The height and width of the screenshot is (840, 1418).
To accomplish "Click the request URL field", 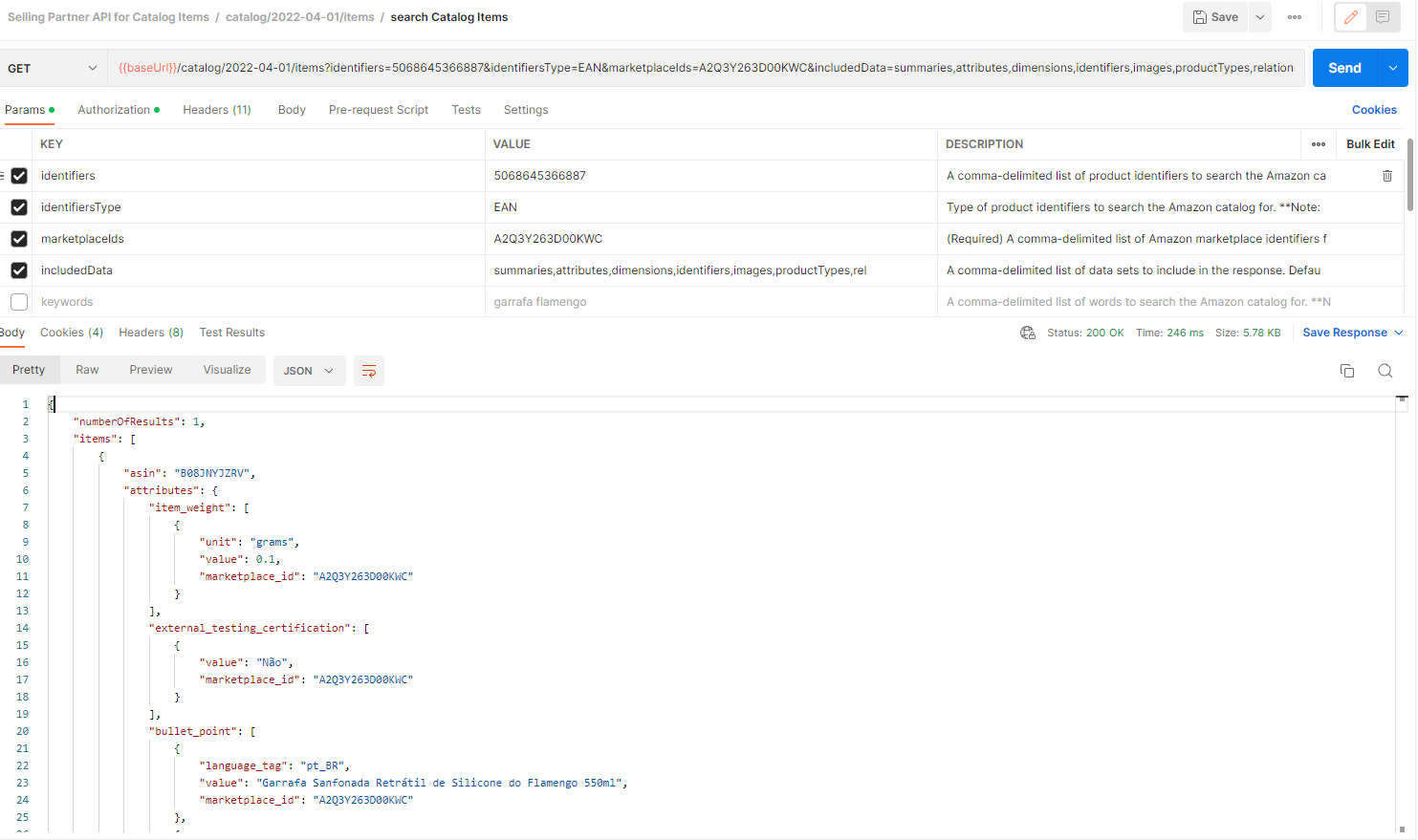I will pyautogui.click(x=706, y=68).
